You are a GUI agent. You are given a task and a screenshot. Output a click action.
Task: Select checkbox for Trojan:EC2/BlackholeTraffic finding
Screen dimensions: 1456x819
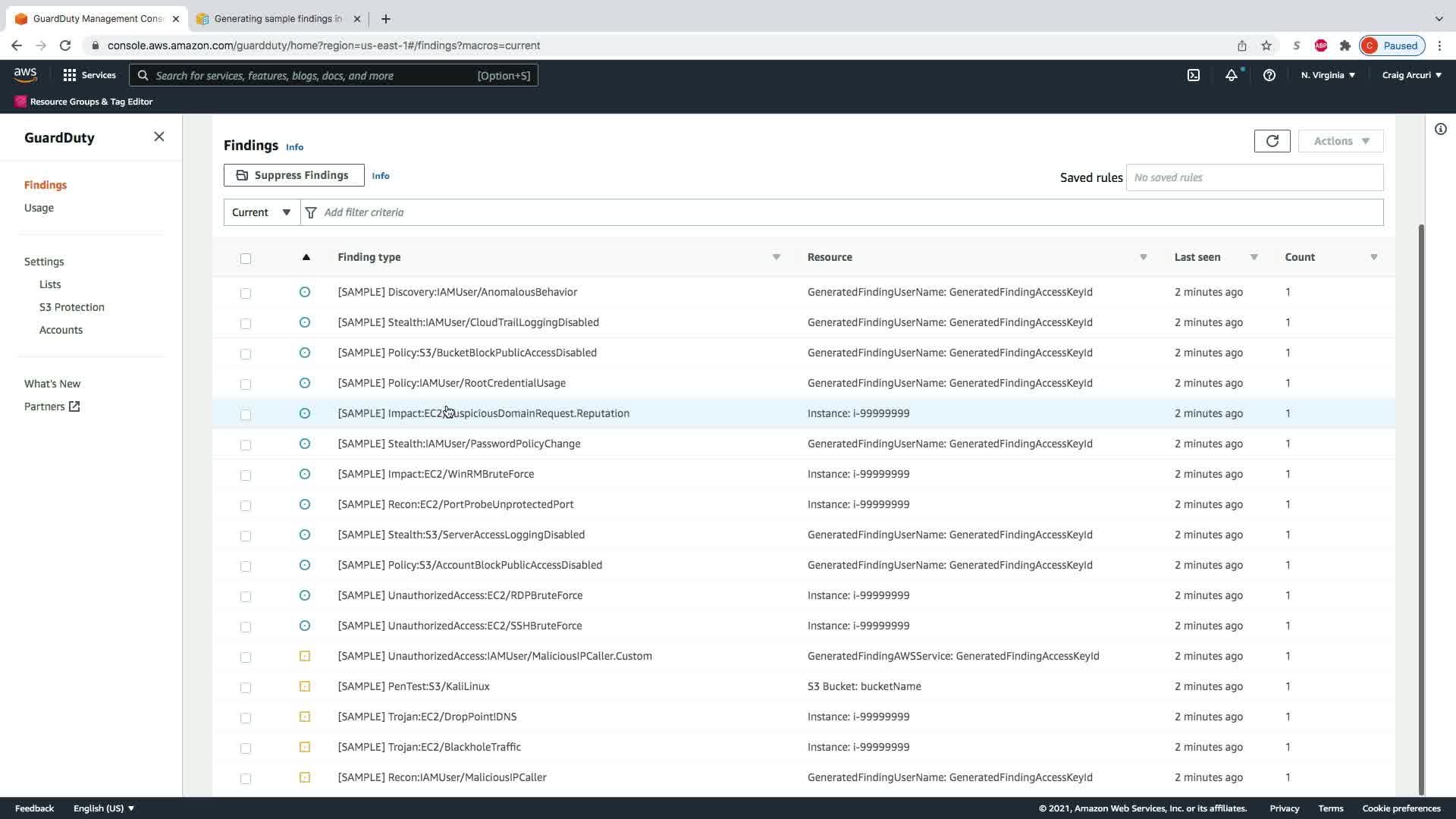click(246, 748)
